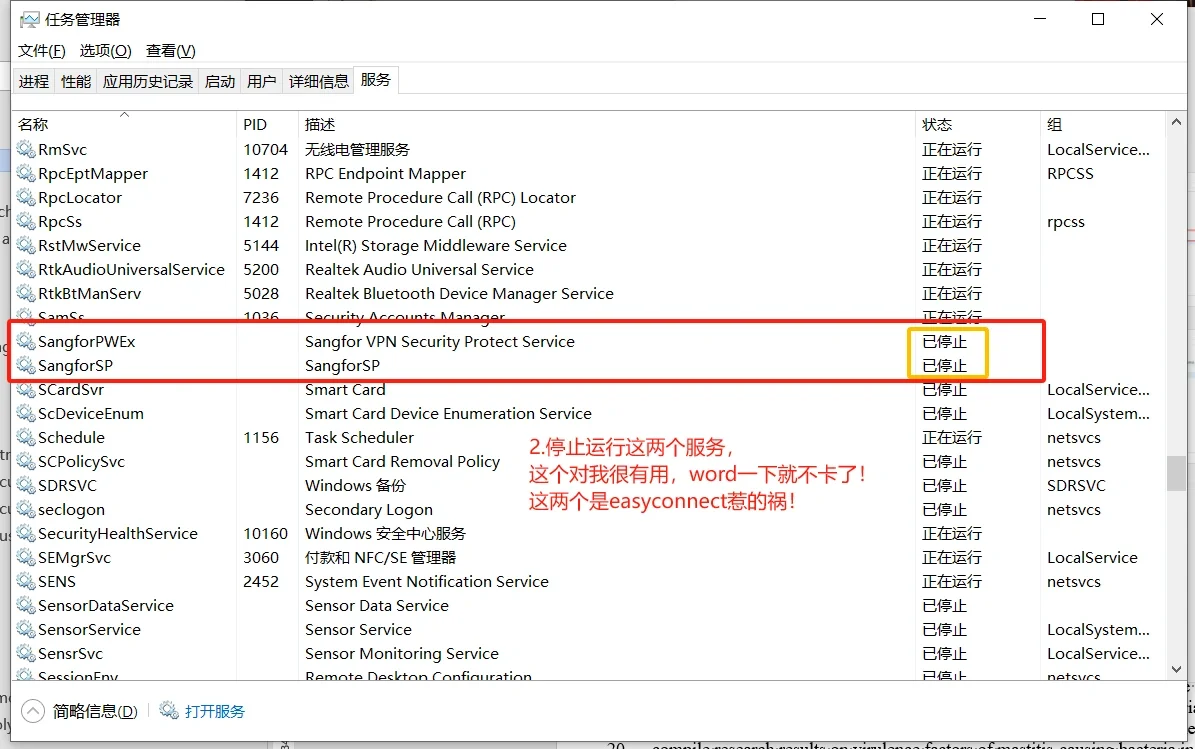
Task: Click the gear icon next to SCardSvr
Action: coord(26,389)
